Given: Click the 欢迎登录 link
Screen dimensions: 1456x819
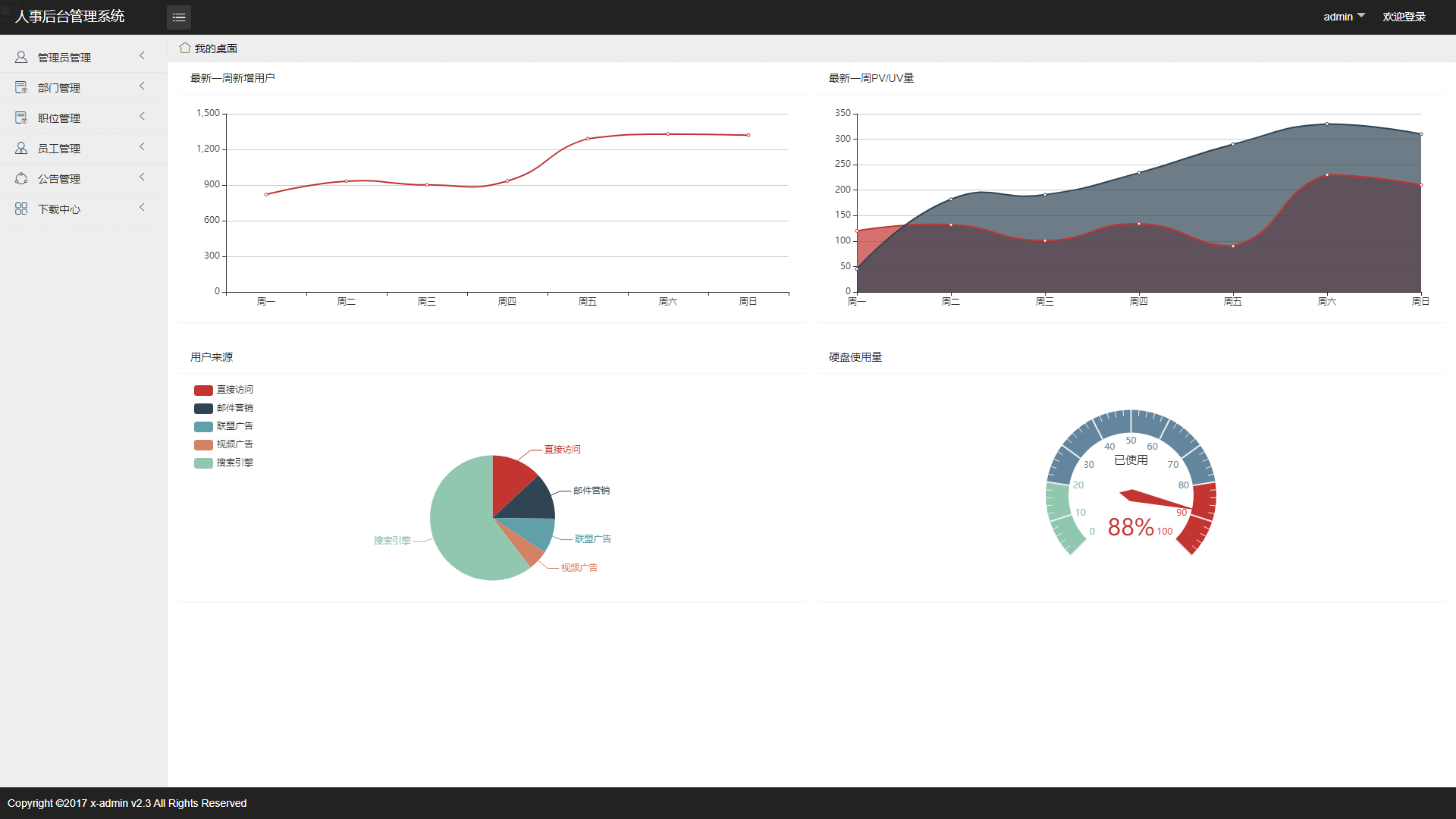Looking at the screenshot, I should [x=1404, y=17].
